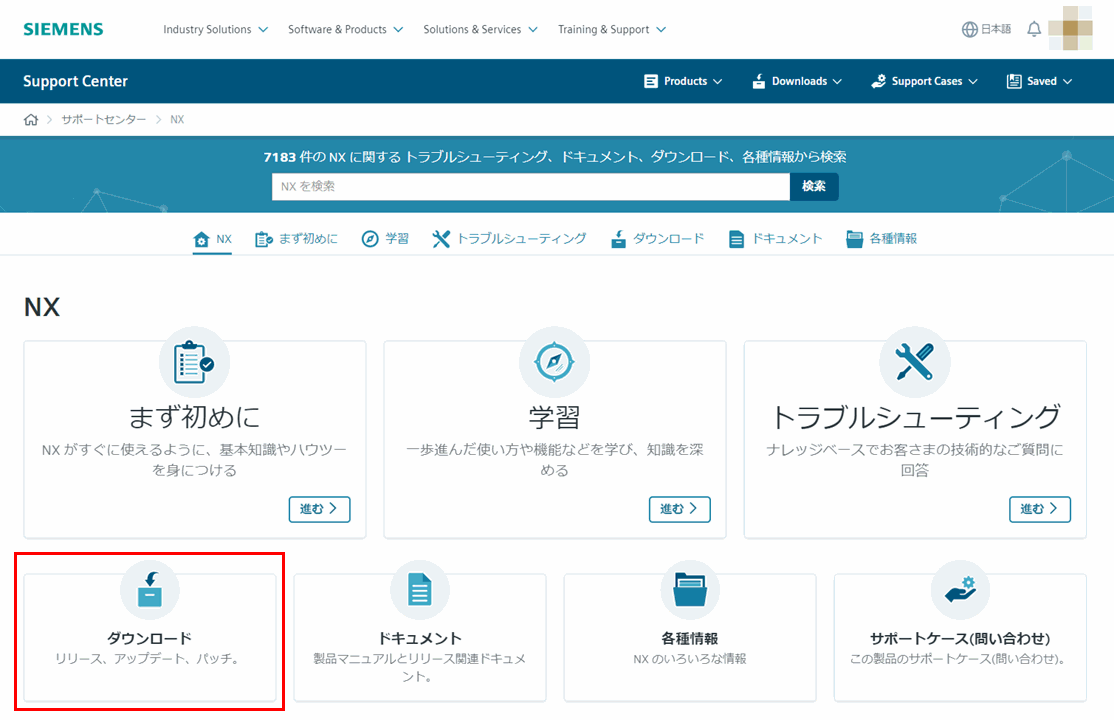The width and height of the screenshot is (1114, 720).
Task: Click the サポートセンター breadcrumb link
Action: click(104, 119)
